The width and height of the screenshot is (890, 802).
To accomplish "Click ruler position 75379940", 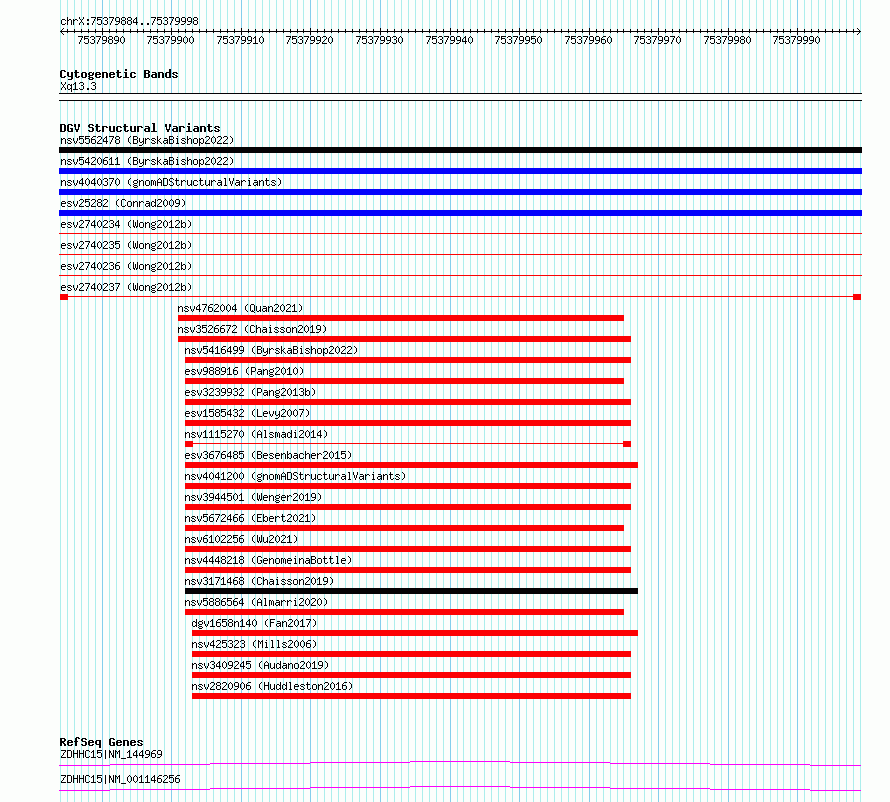I will pos(449,40).
